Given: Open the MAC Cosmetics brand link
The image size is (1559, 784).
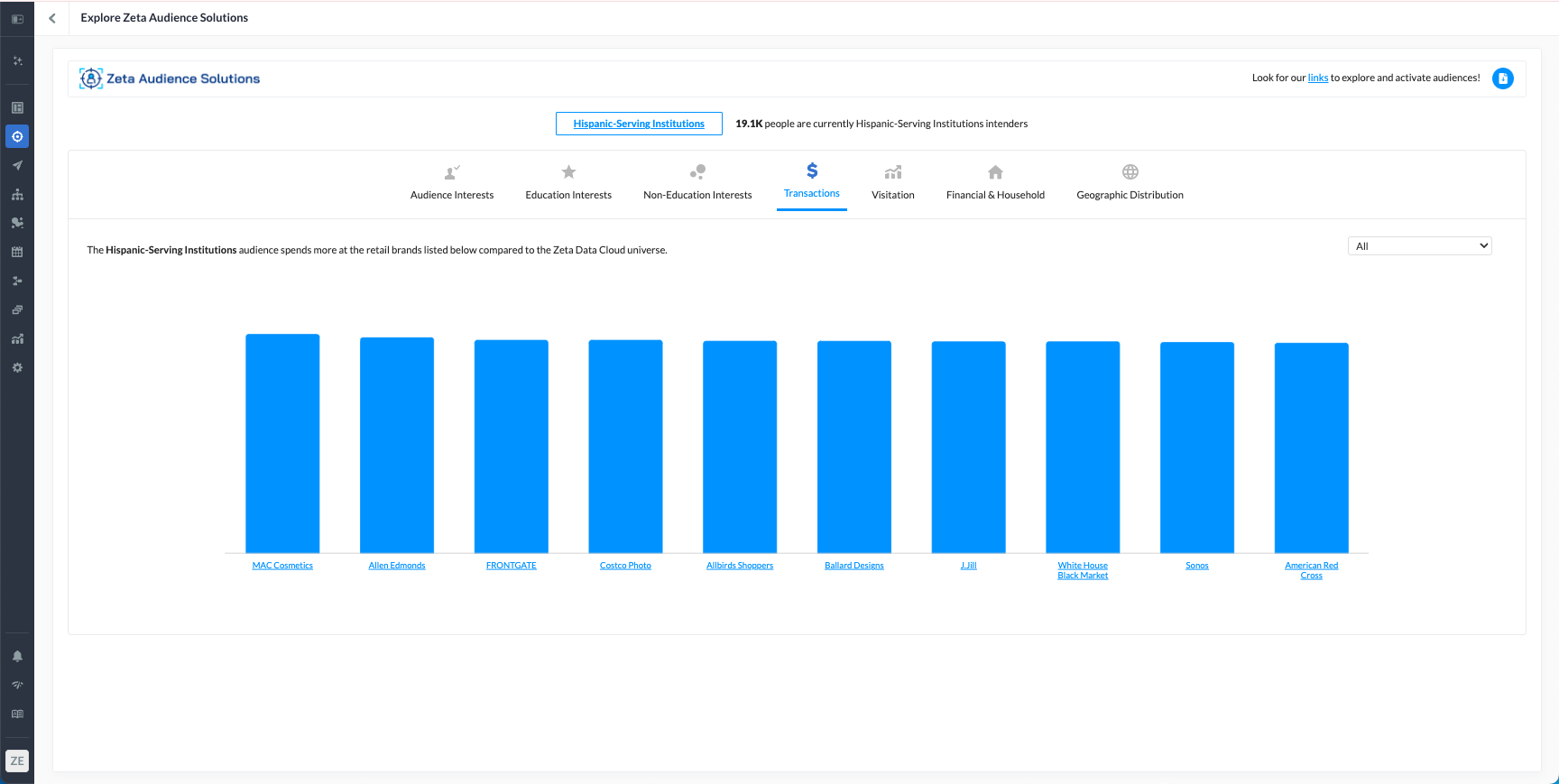Looking at the screenshot, I should point(282,566).
